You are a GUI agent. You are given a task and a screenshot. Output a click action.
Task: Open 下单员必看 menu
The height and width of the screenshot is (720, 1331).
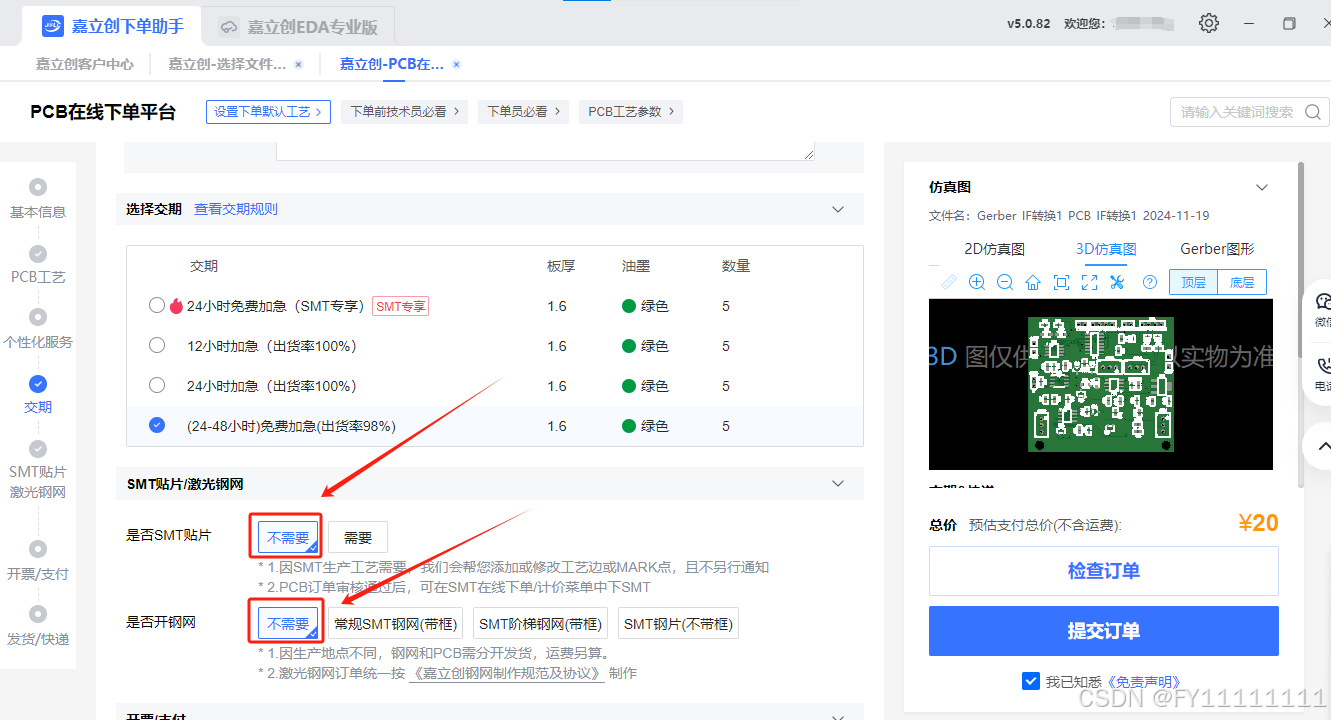523,112
